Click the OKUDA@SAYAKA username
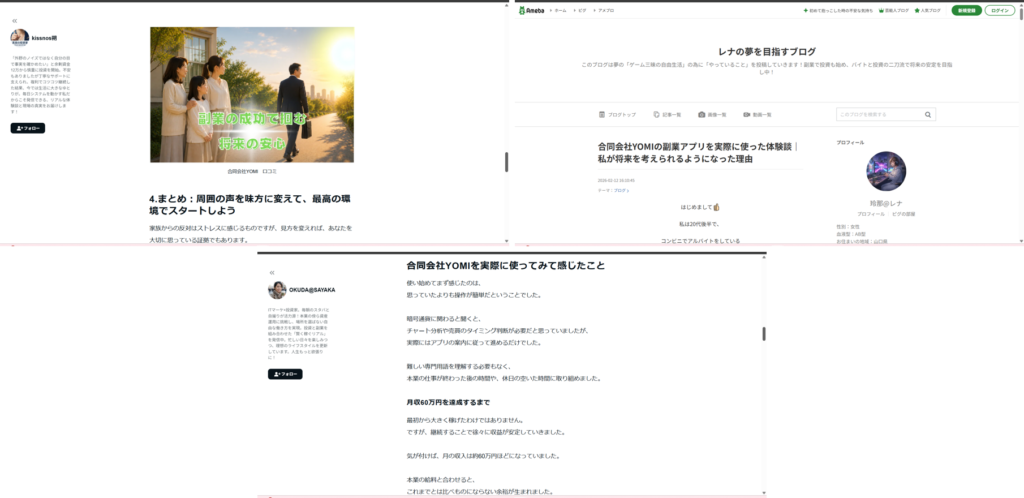The width and height of the screenshot is (1024, 498). [x=312, y=290]
